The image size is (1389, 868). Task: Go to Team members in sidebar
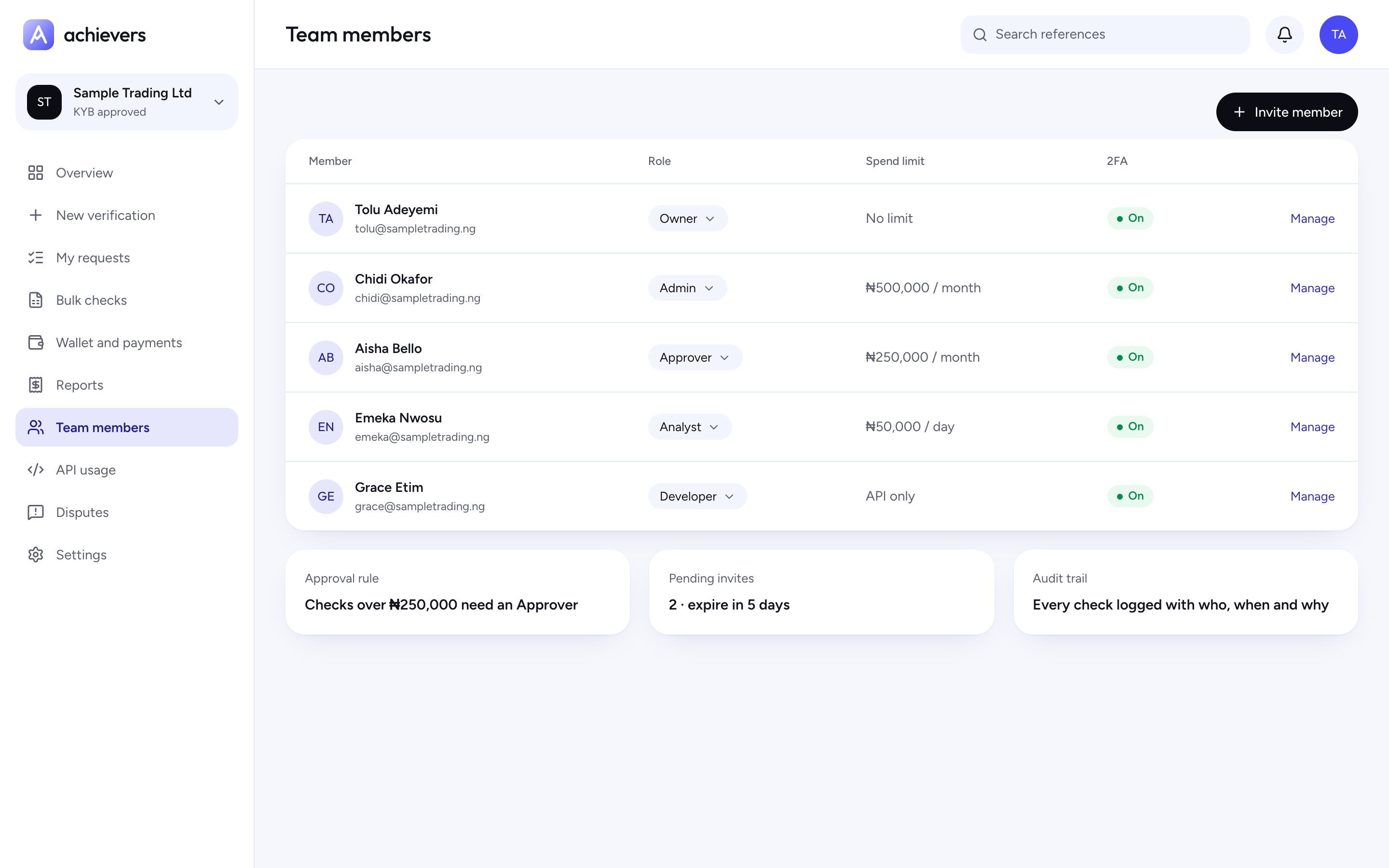click(x=127, y=428)
